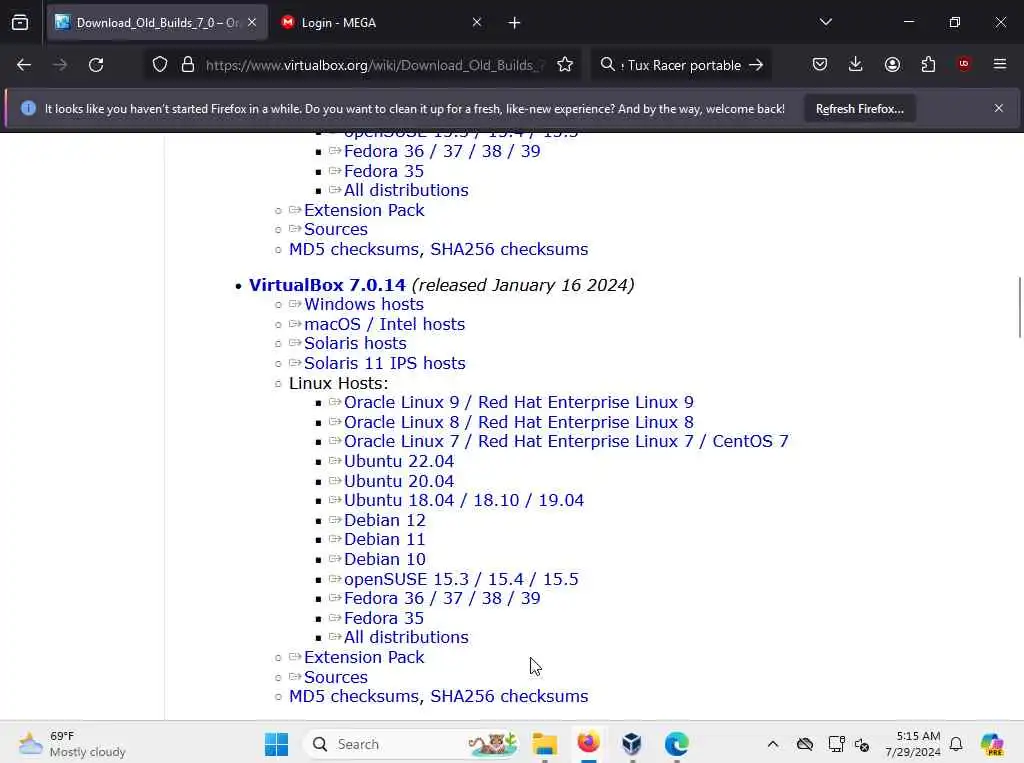Open MD5 checksums above VirtualBox 7.0.14
1024x763 pixels.
pos(353,250)
